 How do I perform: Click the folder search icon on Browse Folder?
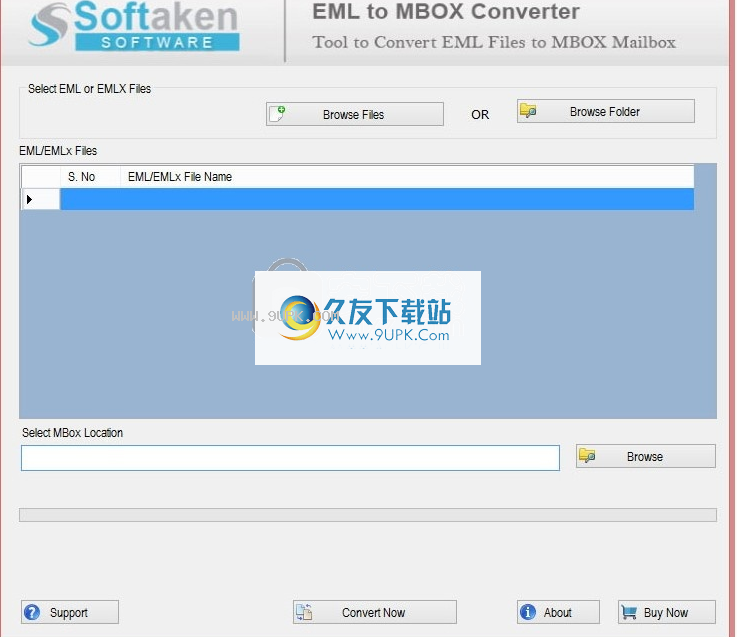coord(528,110)
